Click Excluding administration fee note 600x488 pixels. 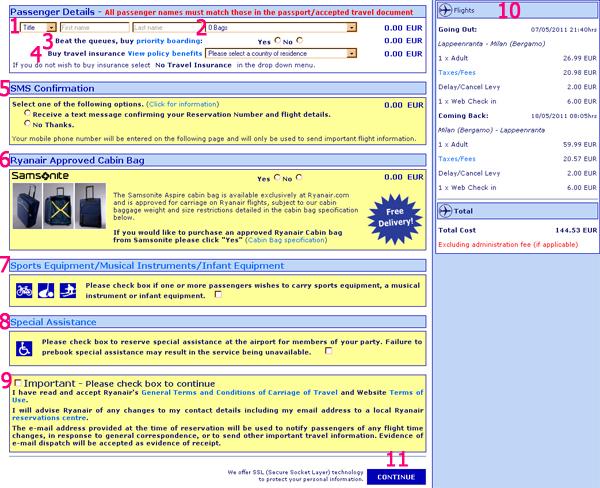pyautogui.click(x=508, y=245)
